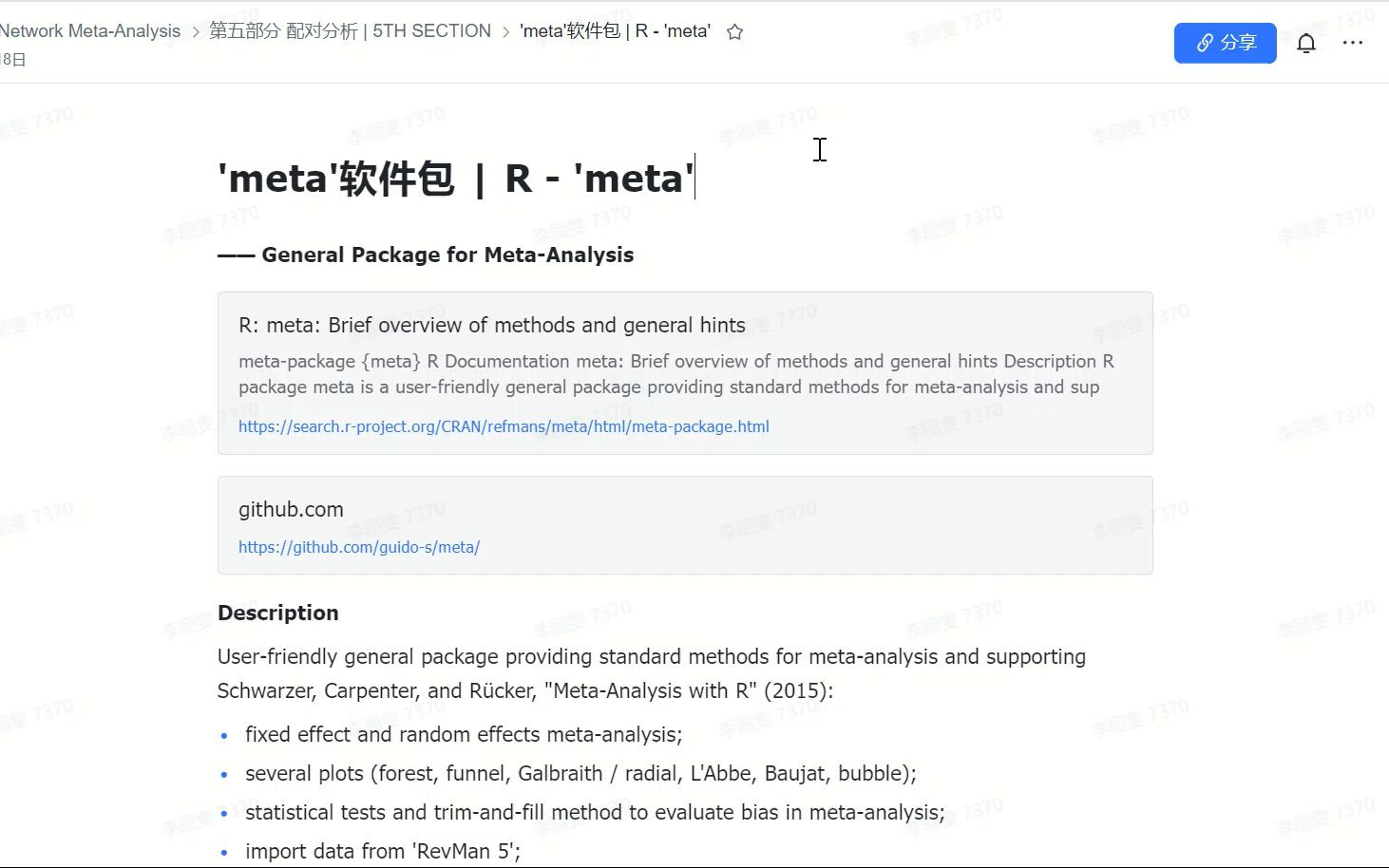
Task: Select the Description heading
Action: click(x=278, y=613)
